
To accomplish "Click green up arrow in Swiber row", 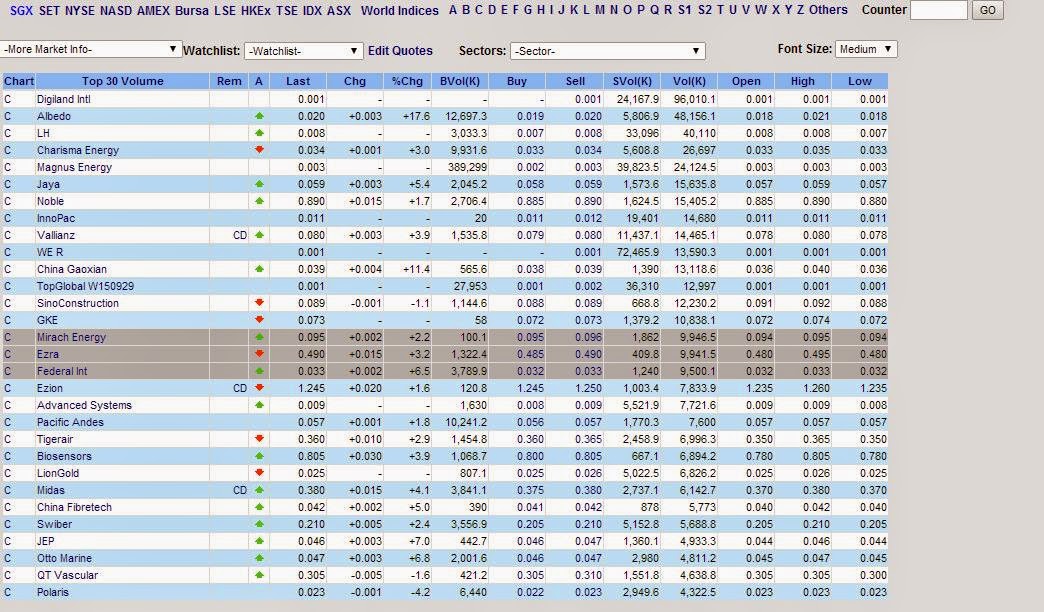I will point(260,523).
